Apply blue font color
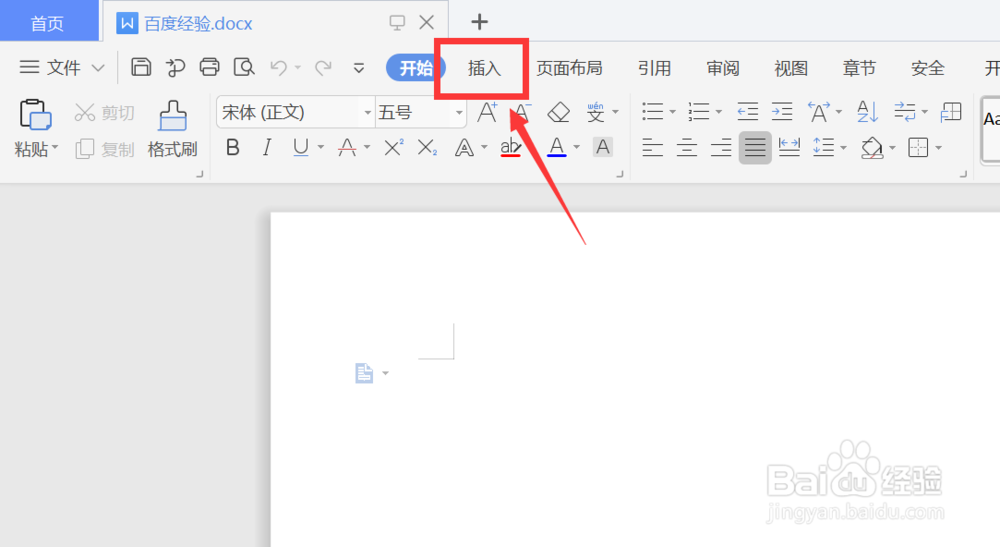The width and height of the screenshot is (1000, 547). pyautogui.click(x=557, y=148)
